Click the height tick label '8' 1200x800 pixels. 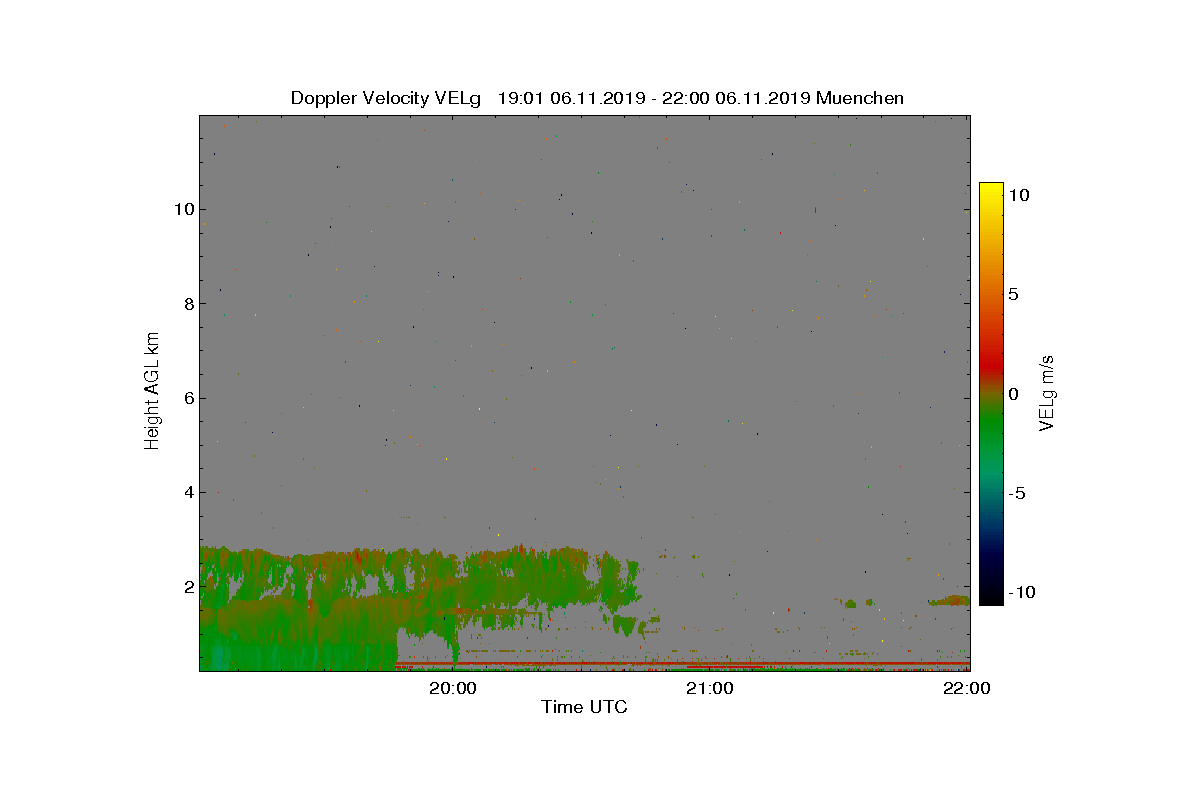click(x=187, y=303)
